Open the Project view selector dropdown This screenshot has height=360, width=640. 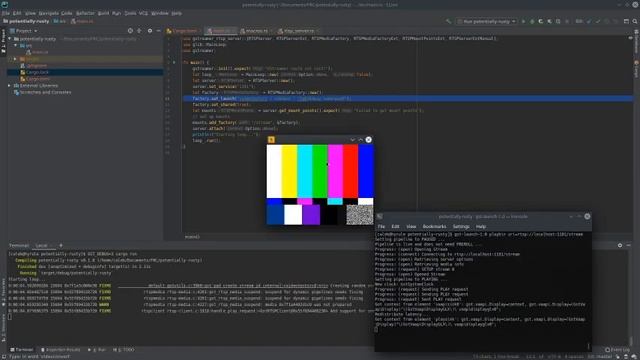coord(24,31)
